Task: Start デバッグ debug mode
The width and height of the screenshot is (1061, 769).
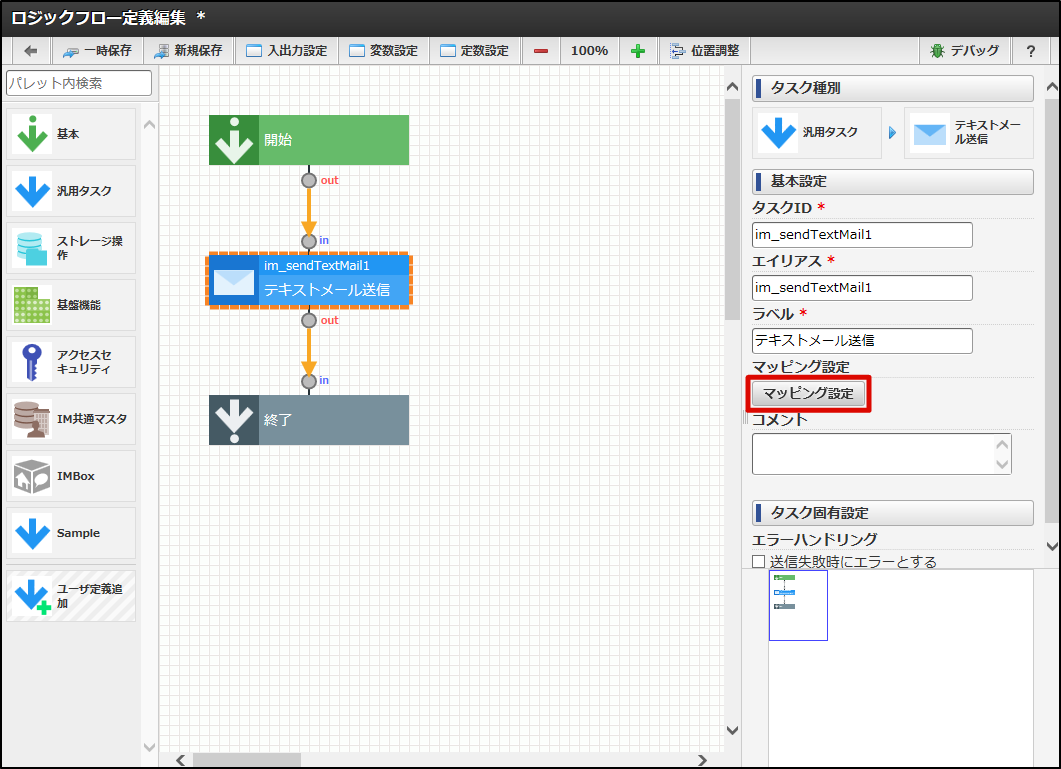Action: coord(964,51)
